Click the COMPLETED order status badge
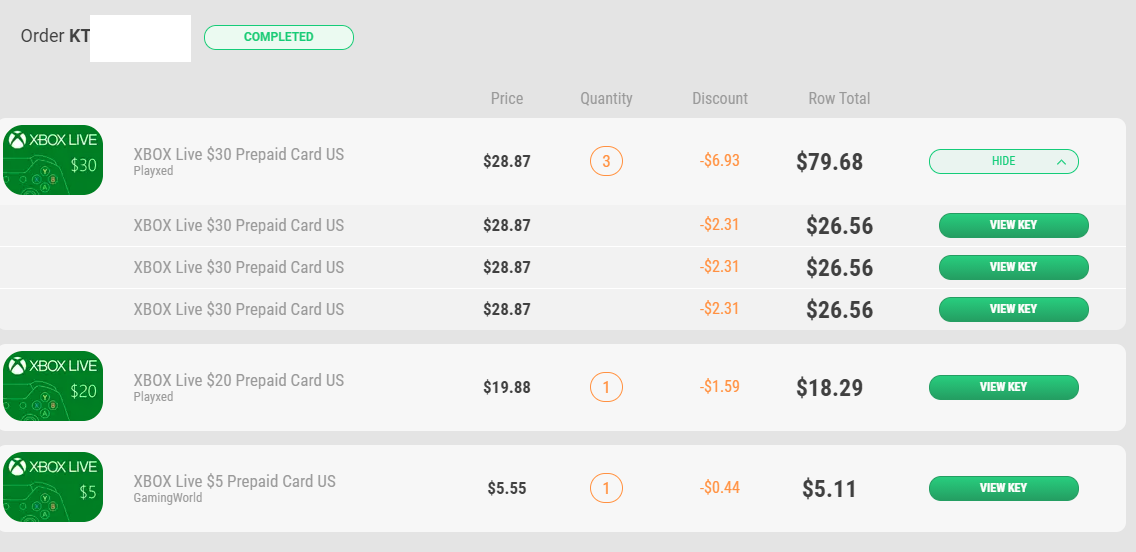 [279, 37]
